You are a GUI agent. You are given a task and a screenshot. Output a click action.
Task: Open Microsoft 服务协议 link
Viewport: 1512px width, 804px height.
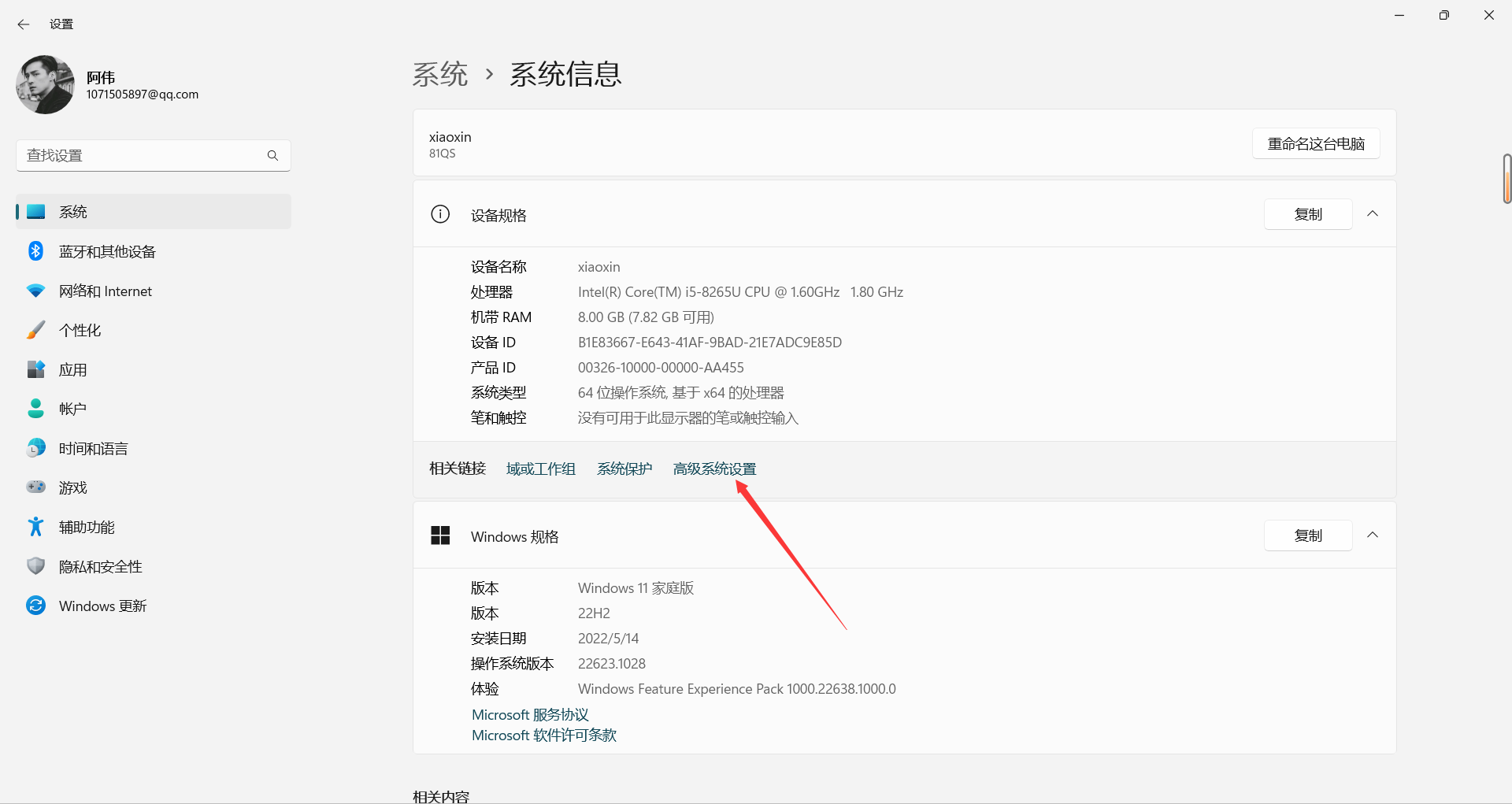(530, 715)
